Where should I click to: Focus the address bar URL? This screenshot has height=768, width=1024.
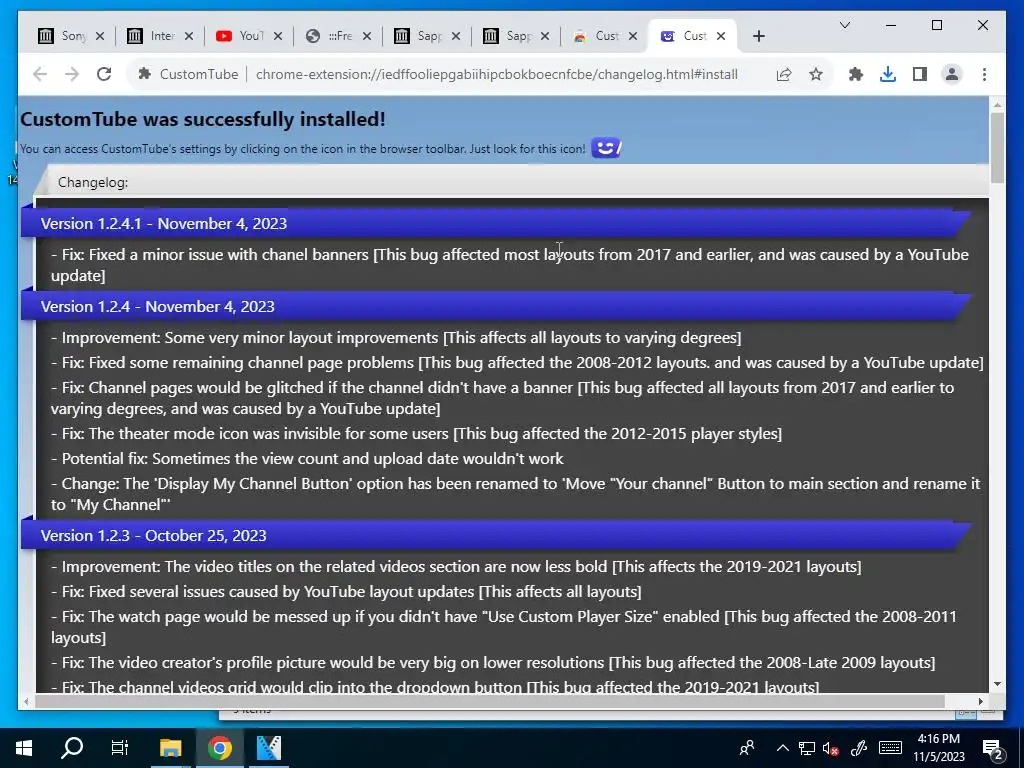[496, 74]
